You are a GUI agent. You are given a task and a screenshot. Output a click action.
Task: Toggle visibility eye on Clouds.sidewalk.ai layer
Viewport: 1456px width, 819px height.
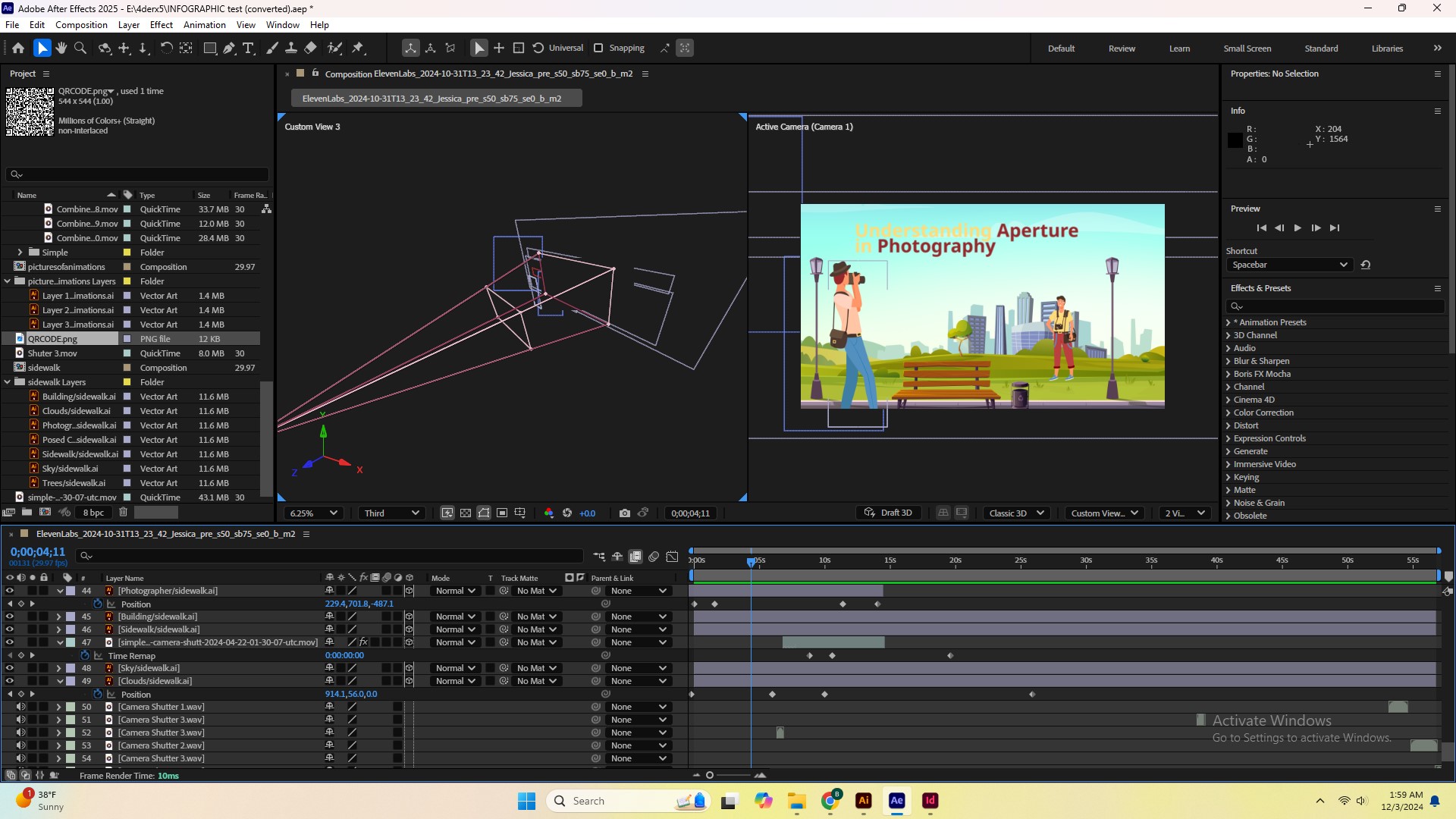coord(9,680)
